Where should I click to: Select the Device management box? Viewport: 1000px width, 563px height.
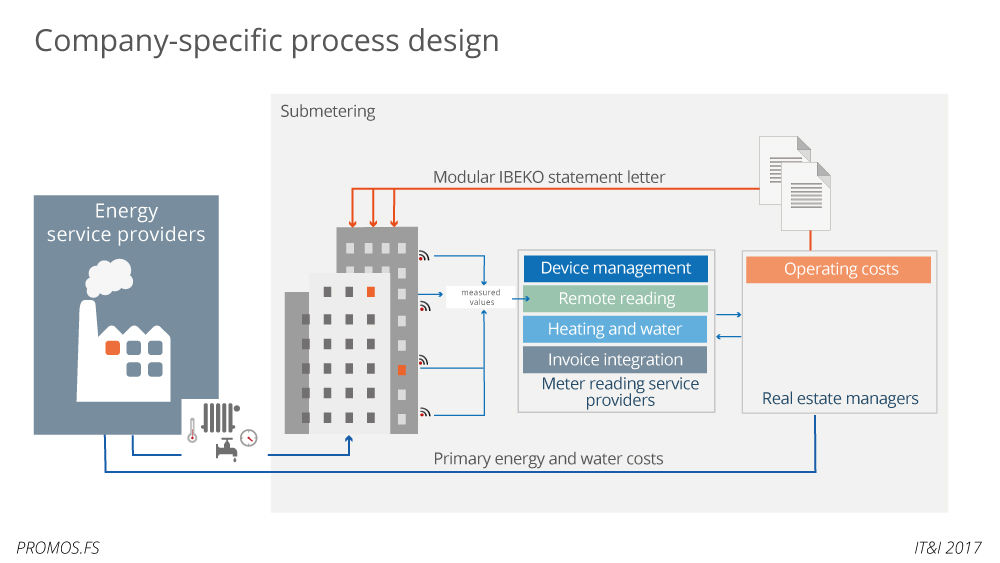(x=615, y=268)
